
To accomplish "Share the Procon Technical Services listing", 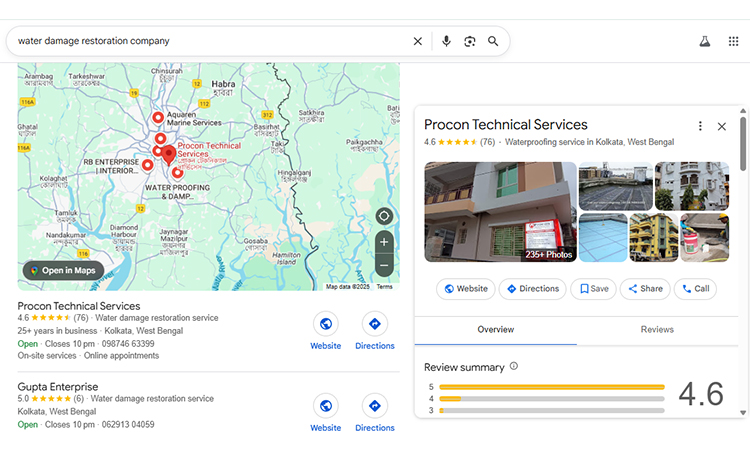I will [x=645, y=289].
